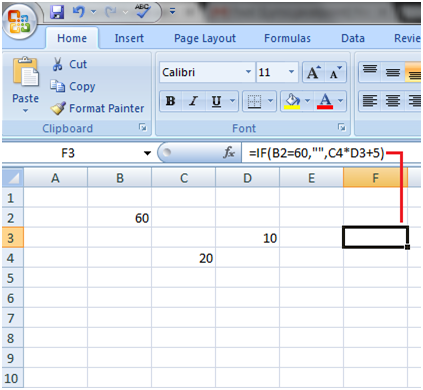Open the Review tab
Screen dimensions: 423x390
click(x=407, y=38)
